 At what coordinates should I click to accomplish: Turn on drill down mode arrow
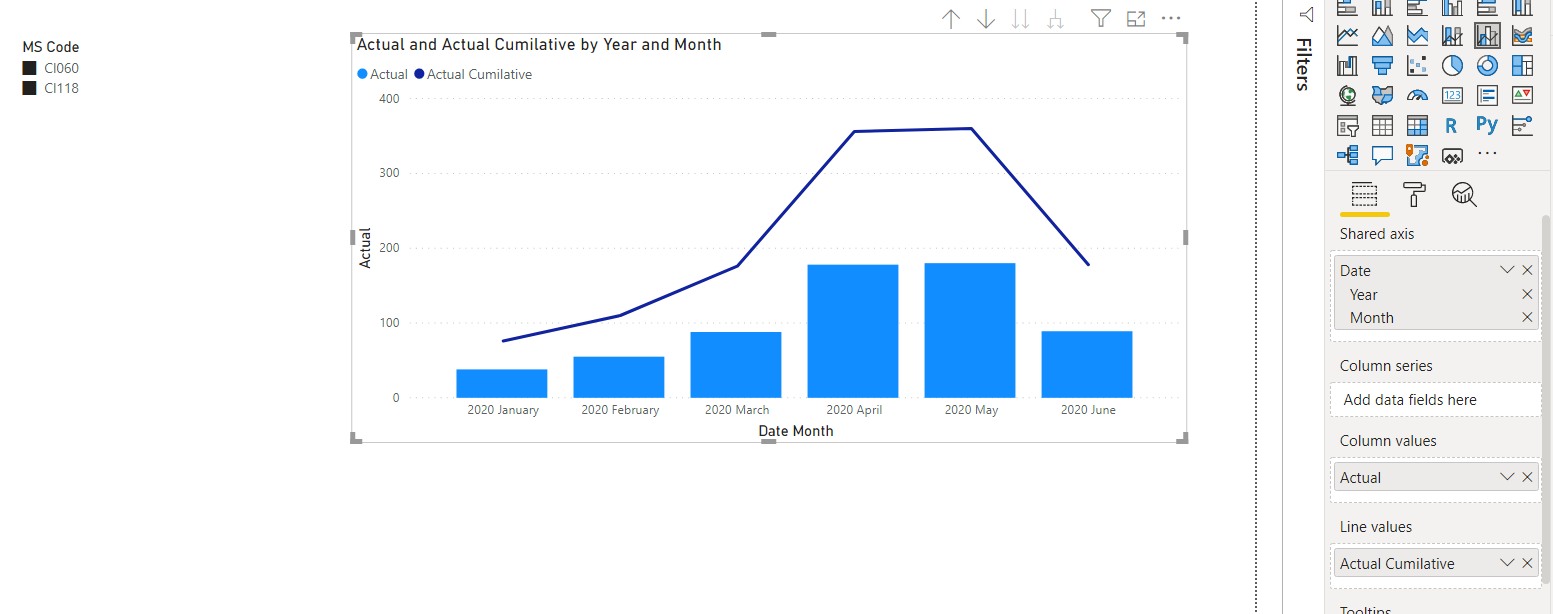tap(986, 19)
